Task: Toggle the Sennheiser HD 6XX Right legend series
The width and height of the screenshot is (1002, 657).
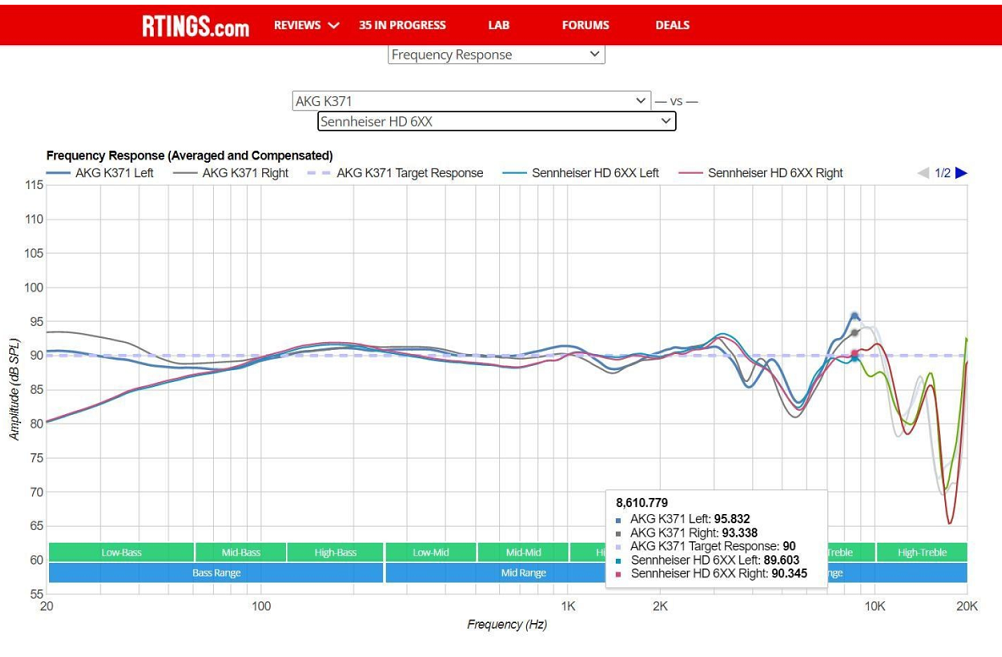Action: [760, 173]
